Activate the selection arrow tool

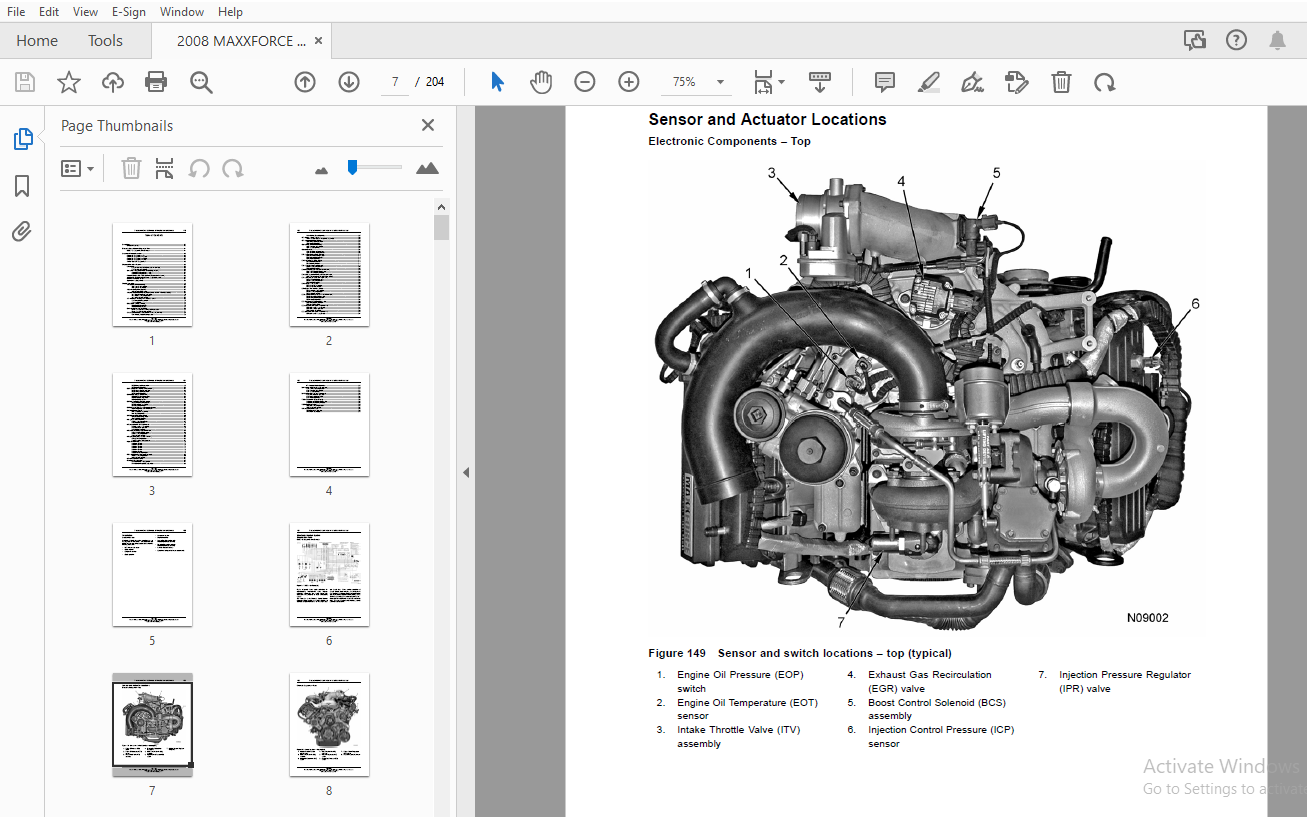[x=497, y=82]
